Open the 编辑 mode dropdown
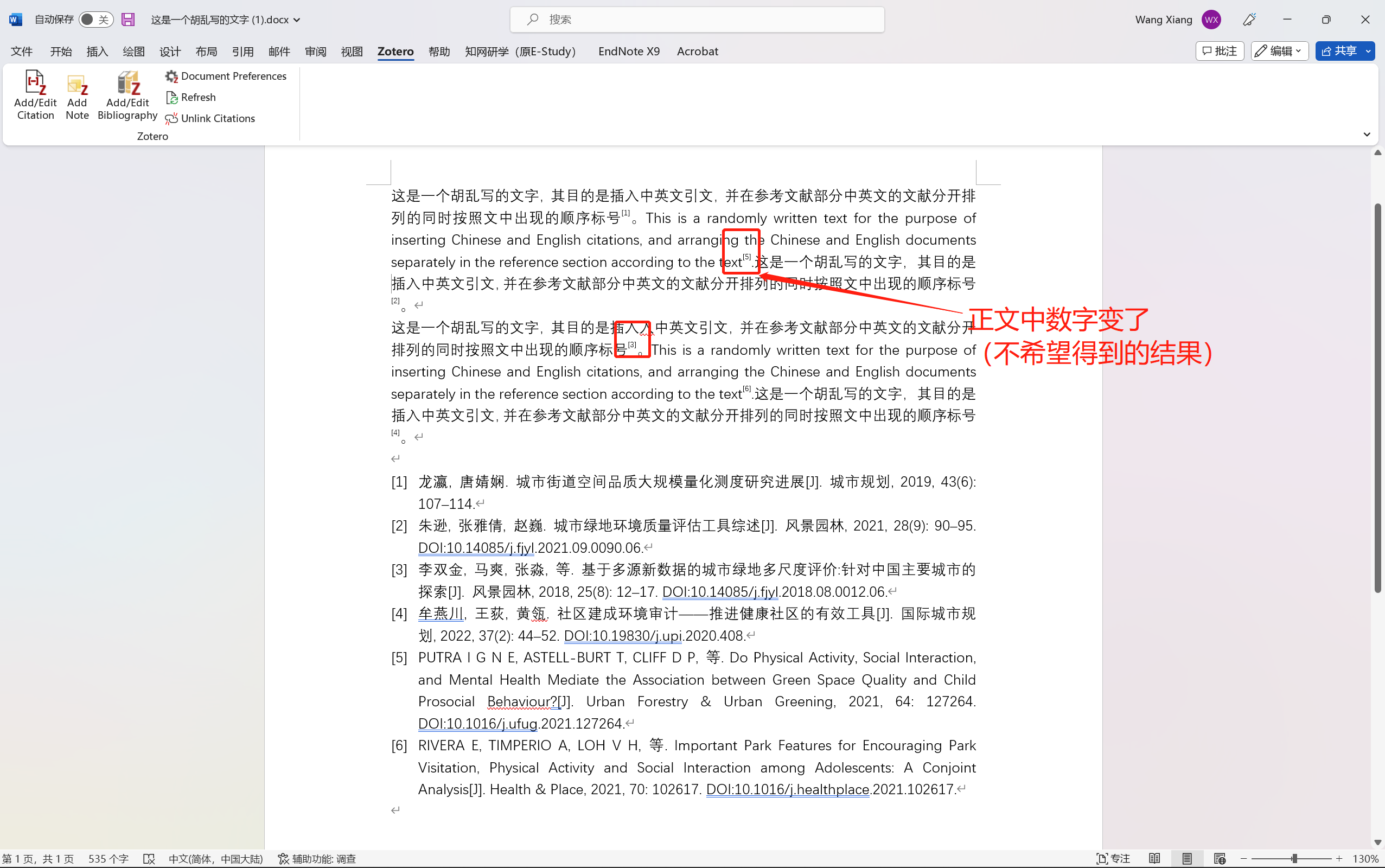1385x868 pixels. [x=1279, y=51]
